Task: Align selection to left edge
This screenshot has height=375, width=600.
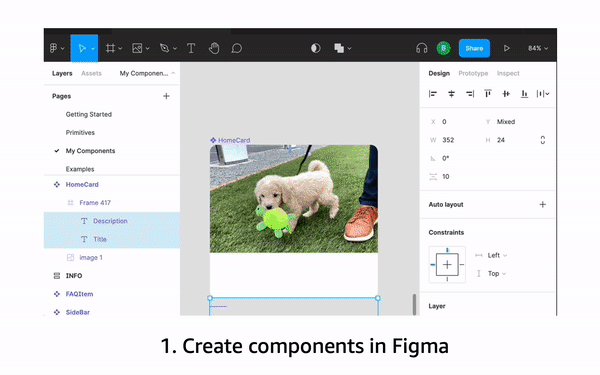Action: coord(433,94)
